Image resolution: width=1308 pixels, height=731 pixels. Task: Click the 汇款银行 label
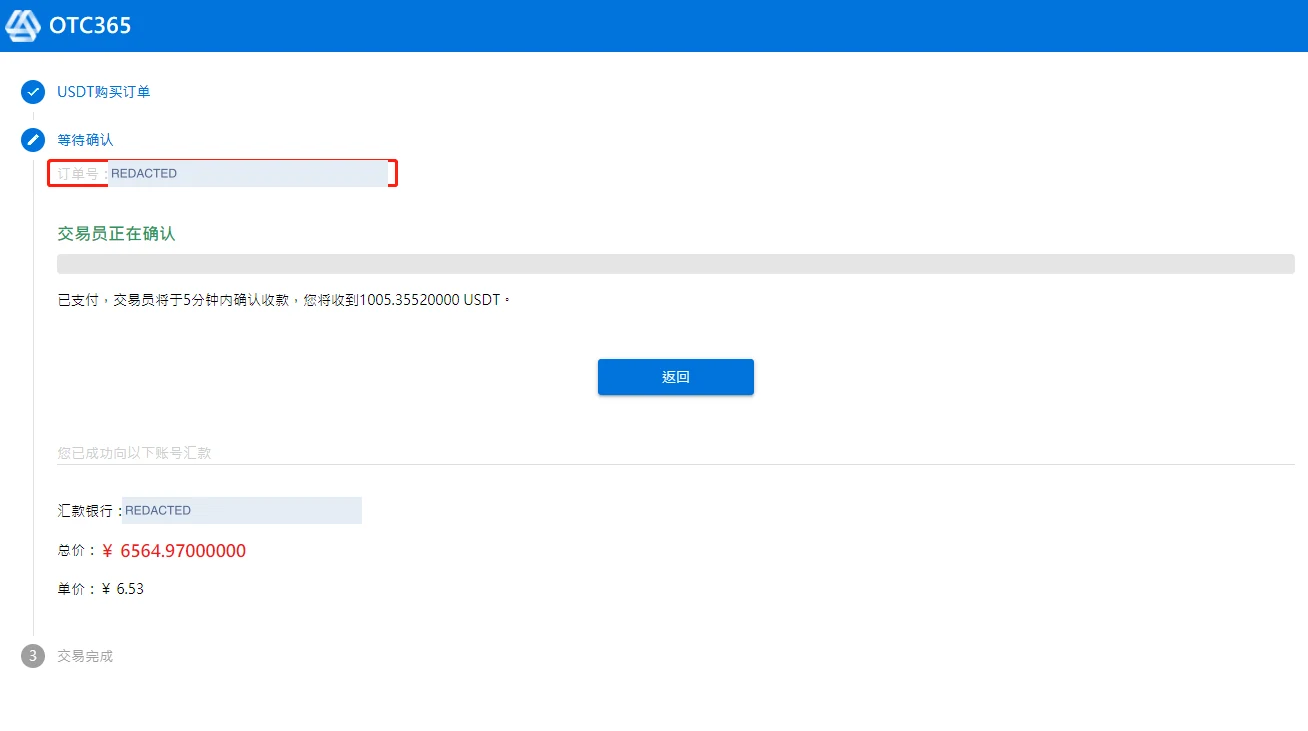[89, 510]
